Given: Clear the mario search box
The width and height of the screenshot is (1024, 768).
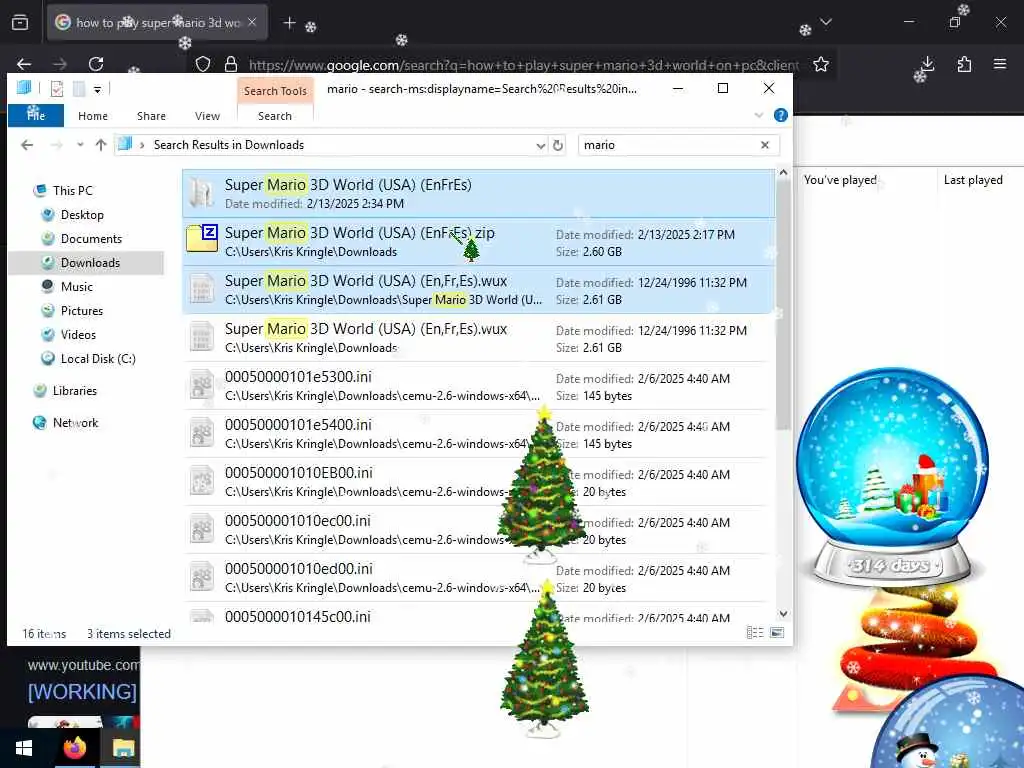Looking at the screenshot, I should click(x=765, y=145).
